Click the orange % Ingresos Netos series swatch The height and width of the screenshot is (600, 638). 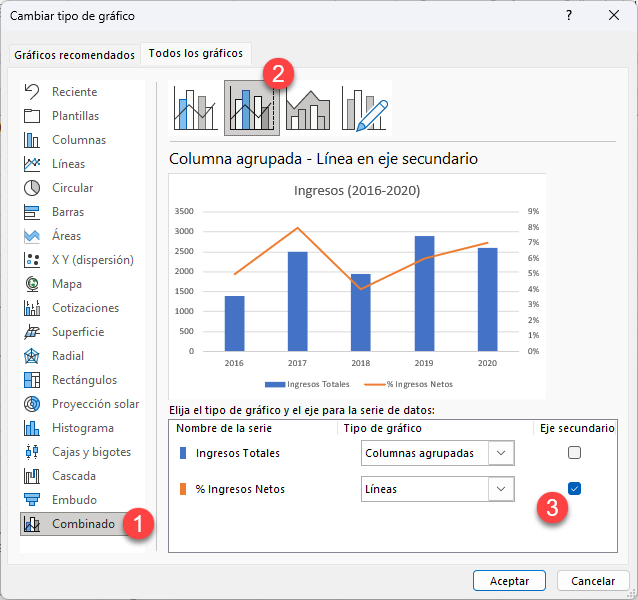[183, 489]
